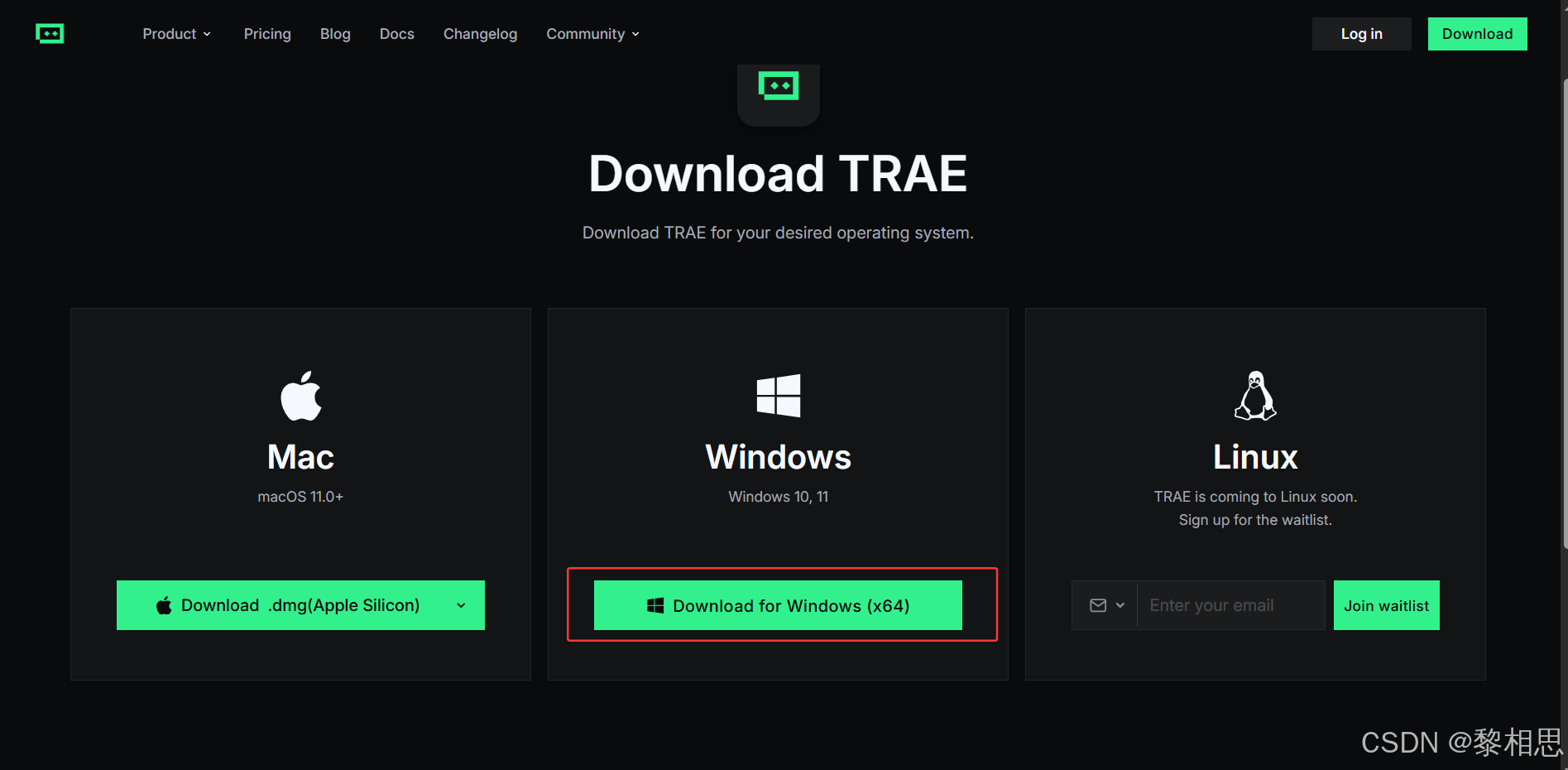Click the Mac heading text
This screenshot has width=1568, height=770.
pyautogui.click(x=300, y=457)
